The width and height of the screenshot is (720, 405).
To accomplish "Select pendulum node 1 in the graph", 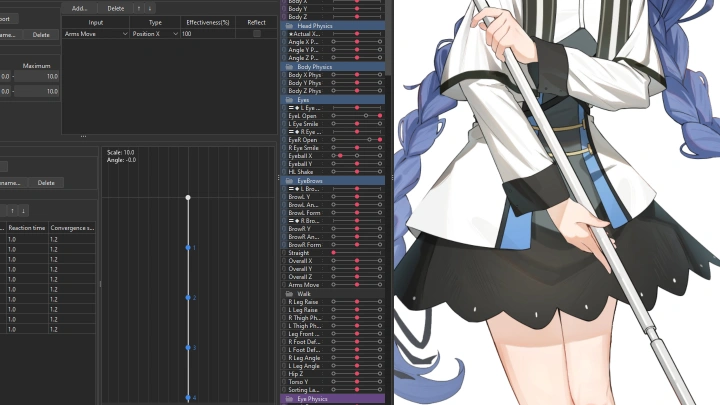I will pyautogui.click(x=188, y=248).
